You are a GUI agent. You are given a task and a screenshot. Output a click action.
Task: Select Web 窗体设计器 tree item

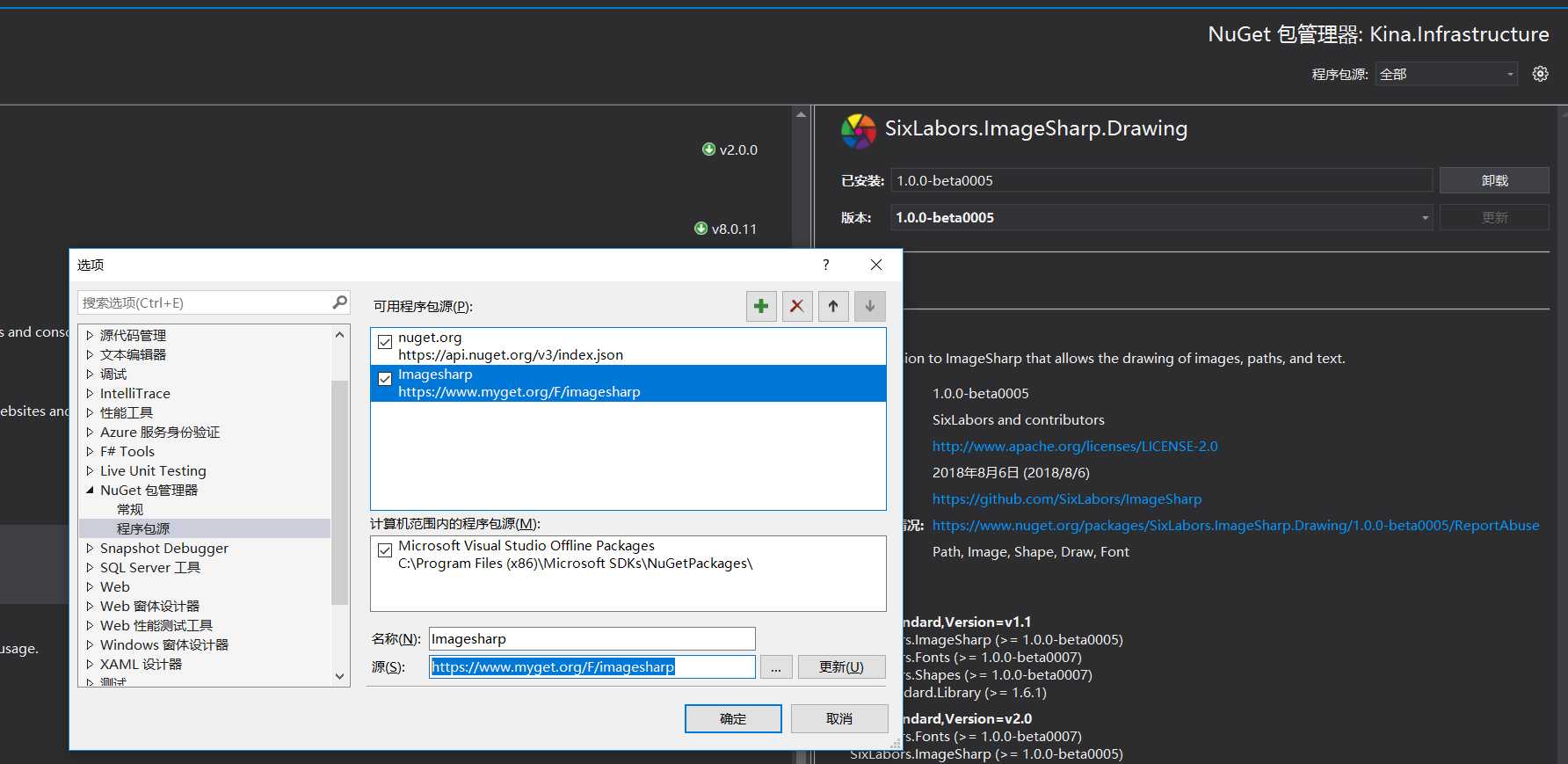149,606
